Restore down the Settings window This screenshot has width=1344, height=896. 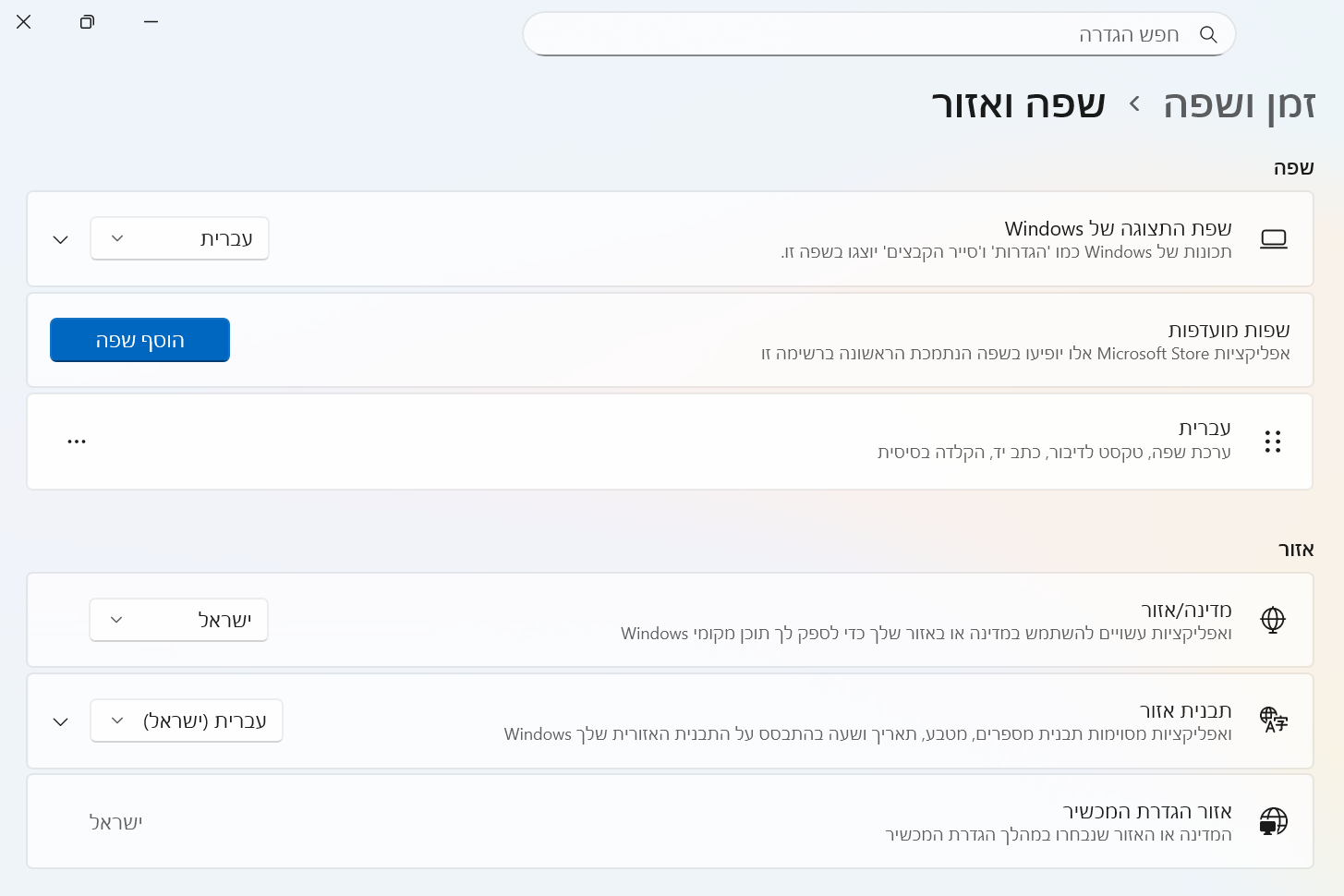pos(87,22)
